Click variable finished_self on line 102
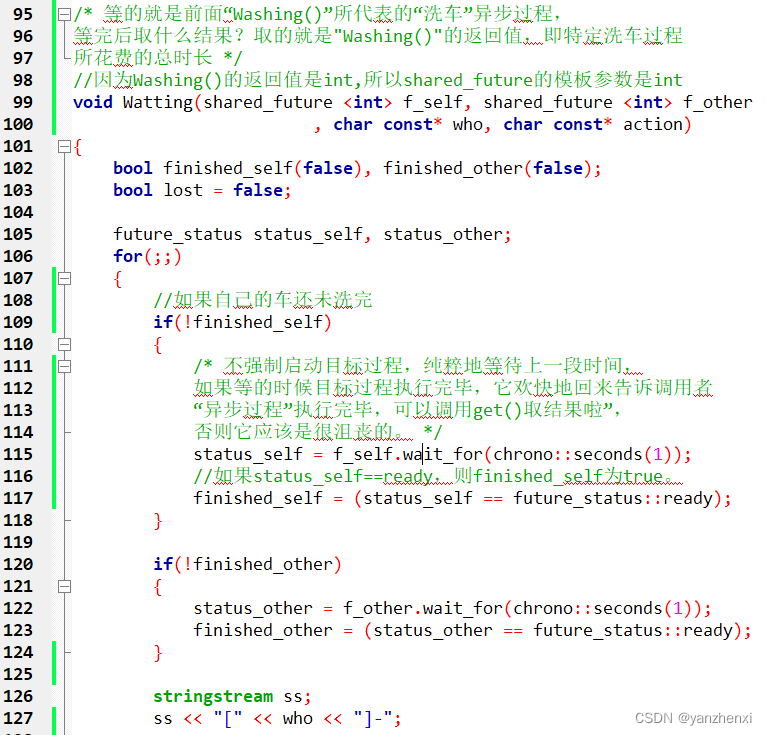Viewport: 767px width, 735px height. 228,168
